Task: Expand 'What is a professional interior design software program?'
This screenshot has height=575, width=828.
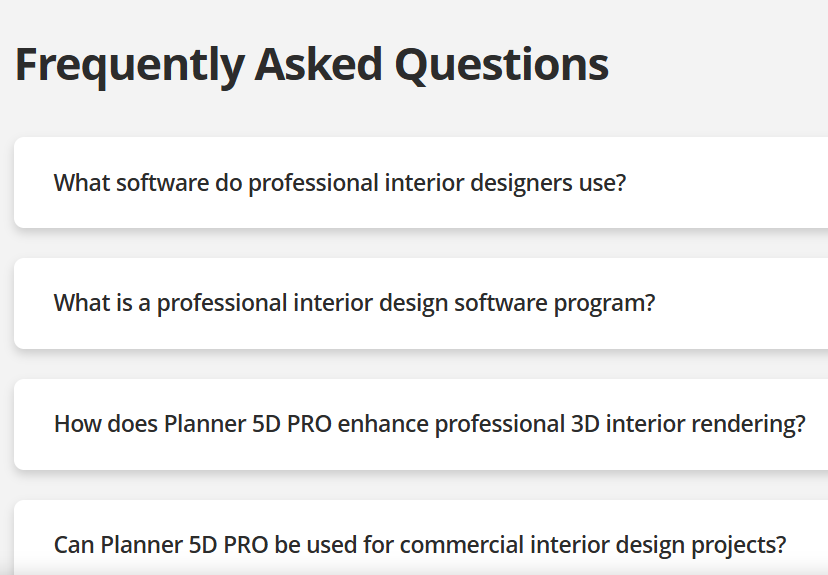Action: [354, 303]
